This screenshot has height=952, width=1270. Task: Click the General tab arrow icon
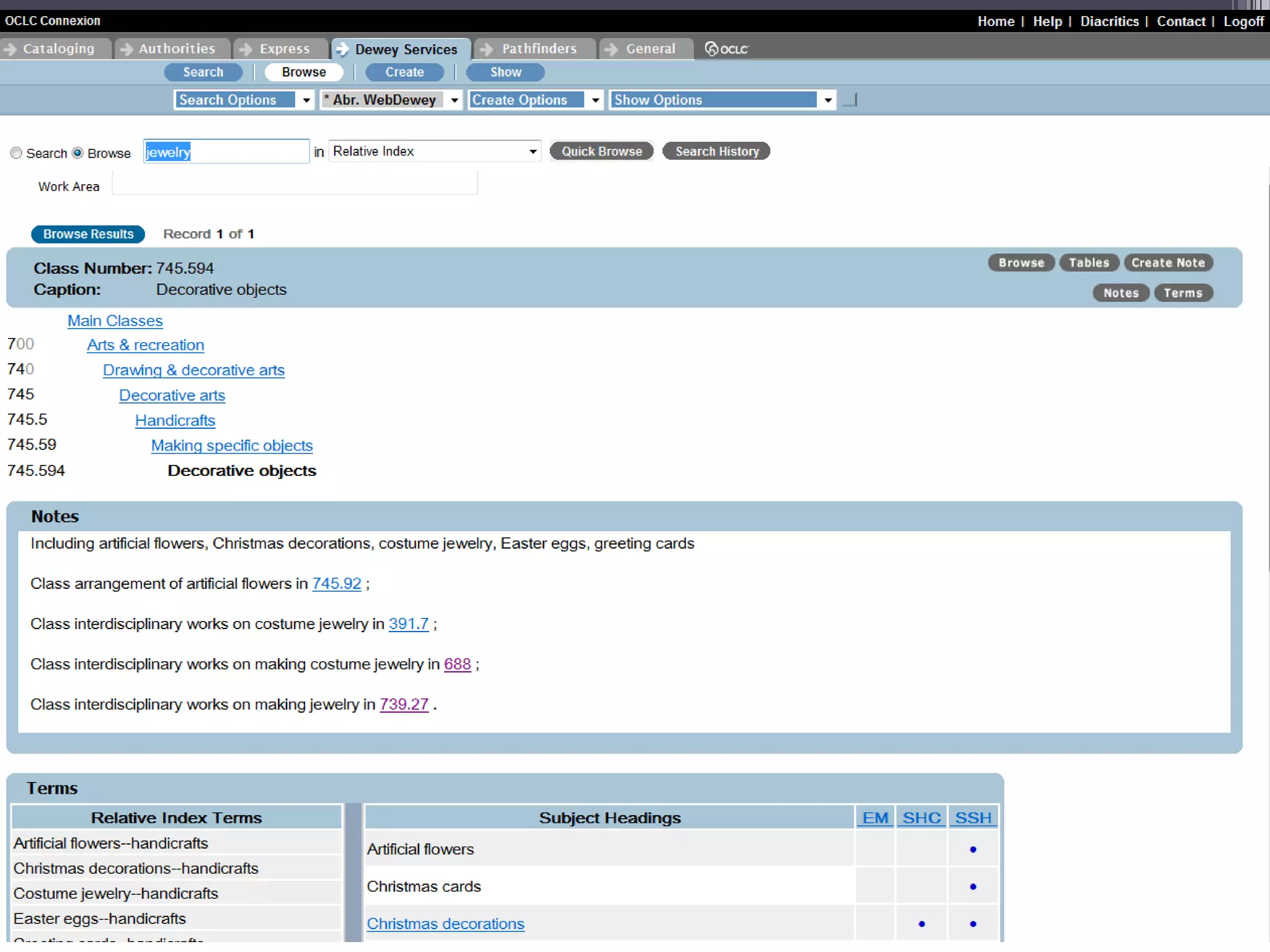click(x=611, y=49)
